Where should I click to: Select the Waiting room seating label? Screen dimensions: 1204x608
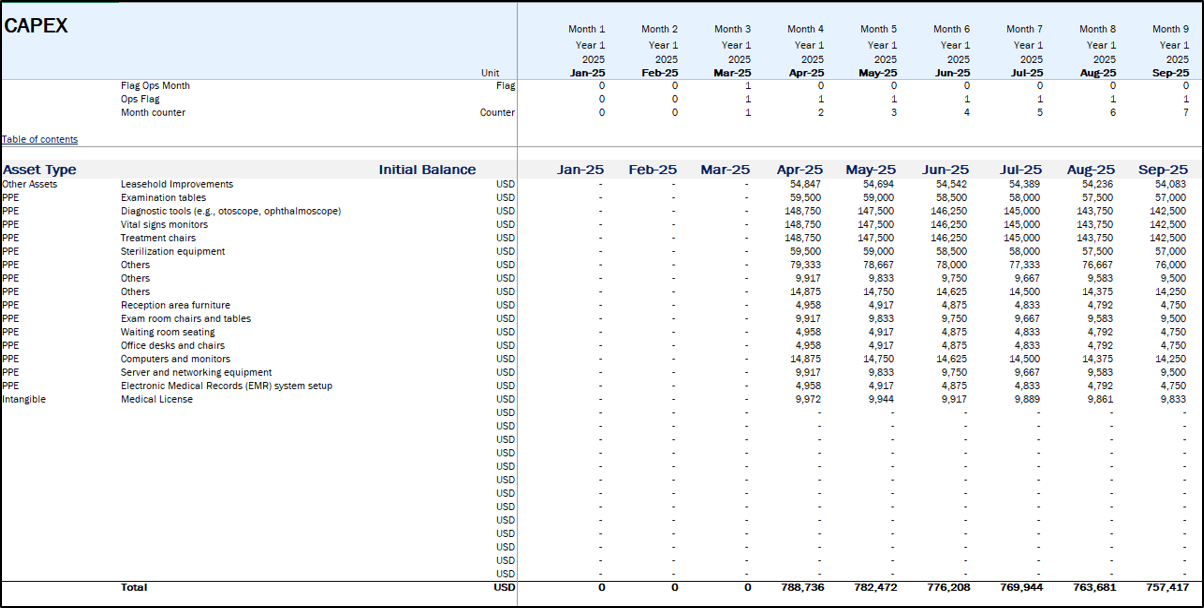[168, 332]
